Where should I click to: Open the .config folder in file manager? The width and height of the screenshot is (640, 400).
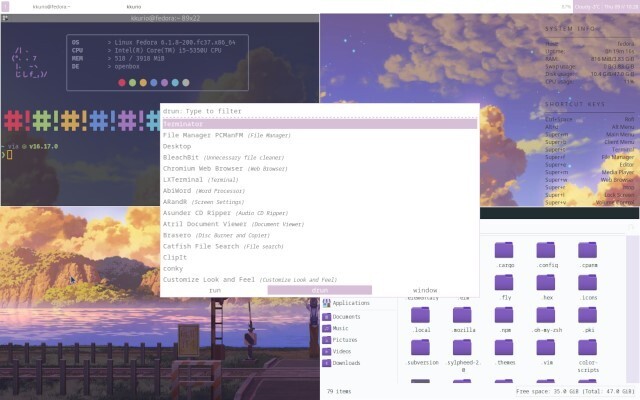546,250
